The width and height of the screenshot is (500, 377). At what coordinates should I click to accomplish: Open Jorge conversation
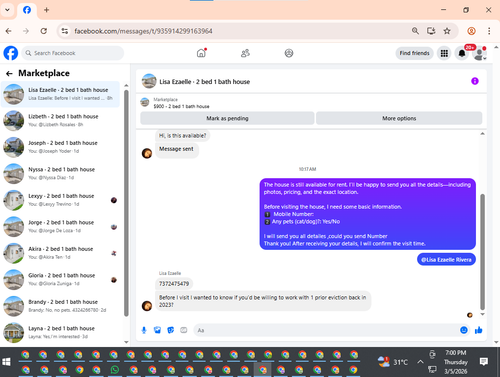pos(60,226)
